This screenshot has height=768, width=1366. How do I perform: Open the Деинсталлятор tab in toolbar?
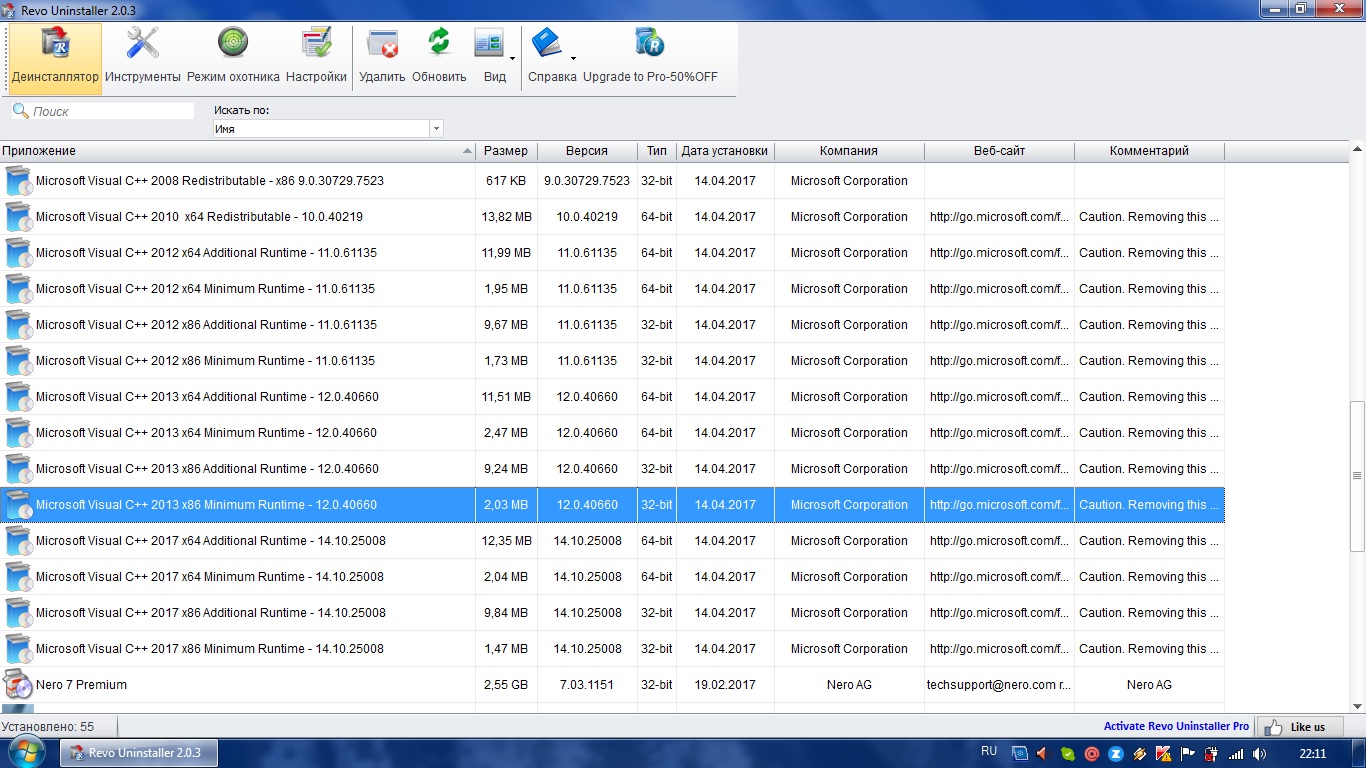coord(55,58)
